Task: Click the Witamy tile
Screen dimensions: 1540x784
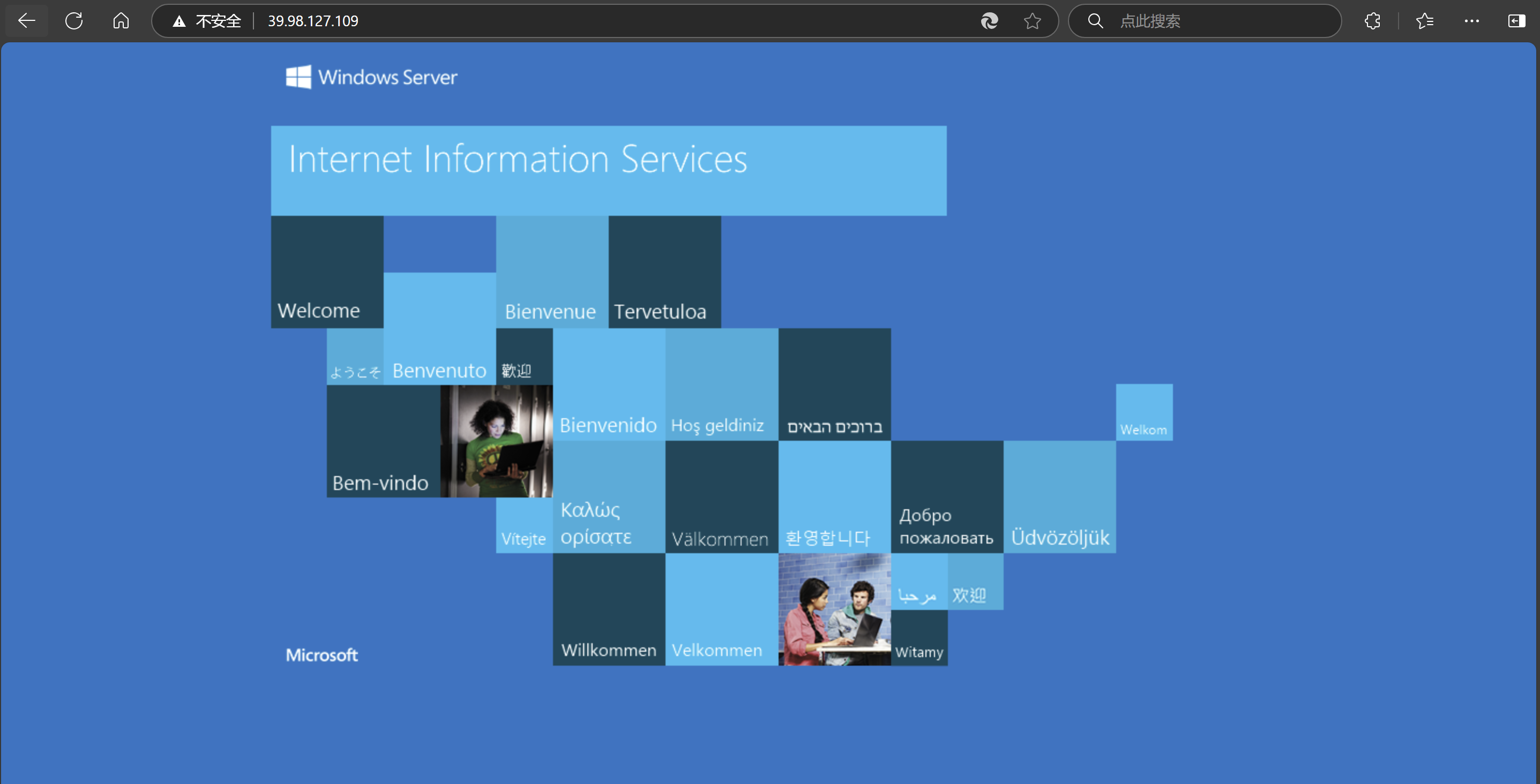Action: 919,638
